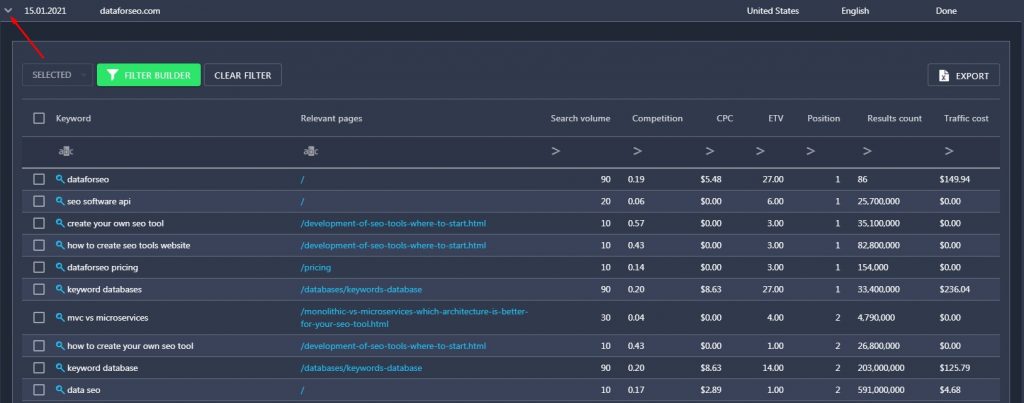Open Competition filter operator

637,152
